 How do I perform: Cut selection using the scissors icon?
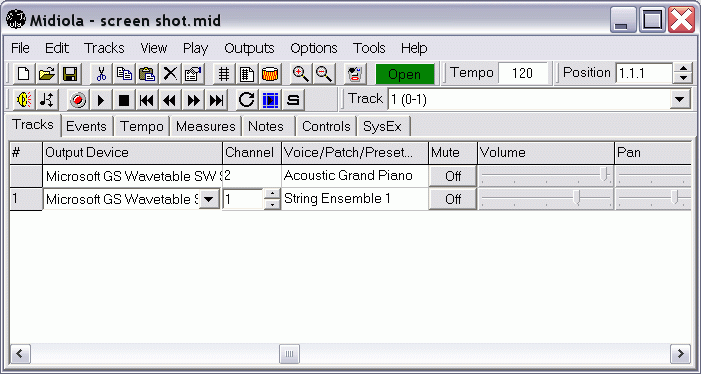pos(101,74)
